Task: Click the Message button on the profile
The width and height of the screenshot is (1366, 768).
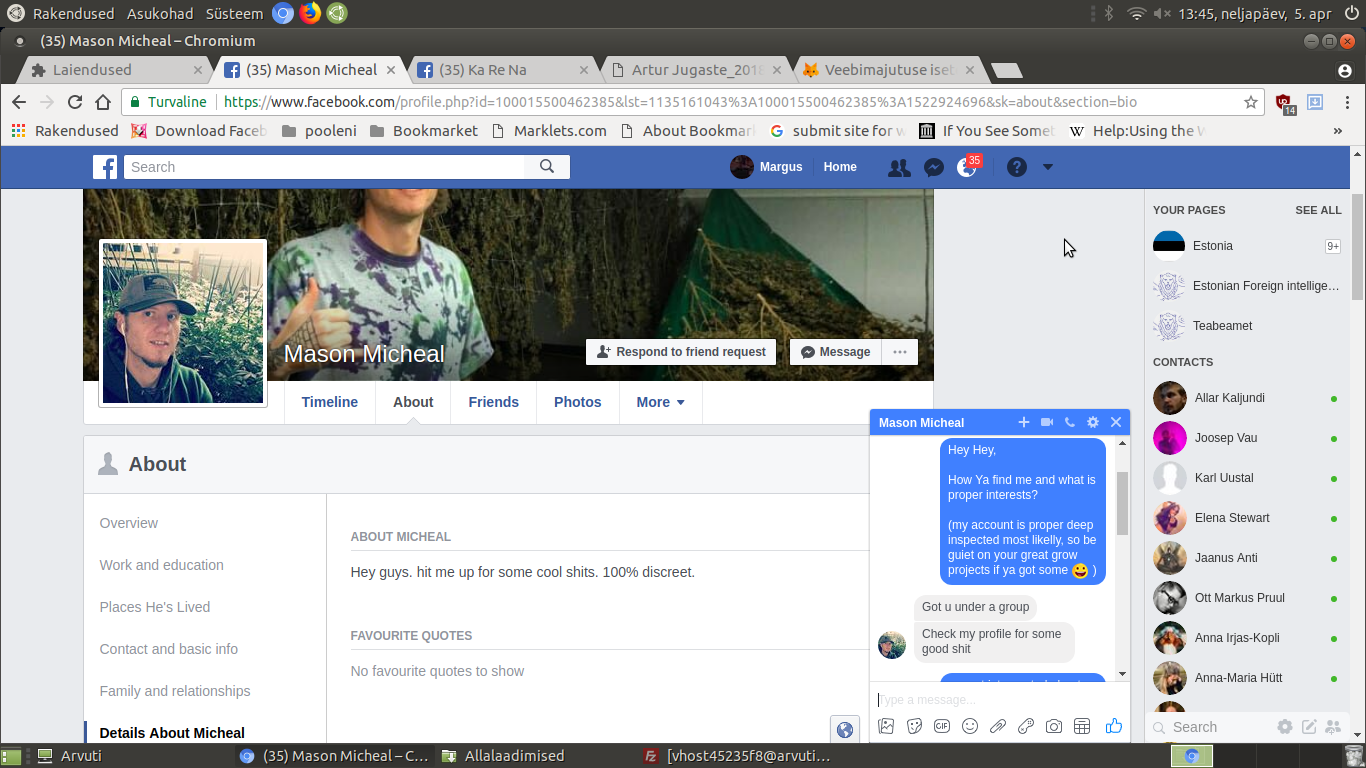Action: [x=836, y=352]
